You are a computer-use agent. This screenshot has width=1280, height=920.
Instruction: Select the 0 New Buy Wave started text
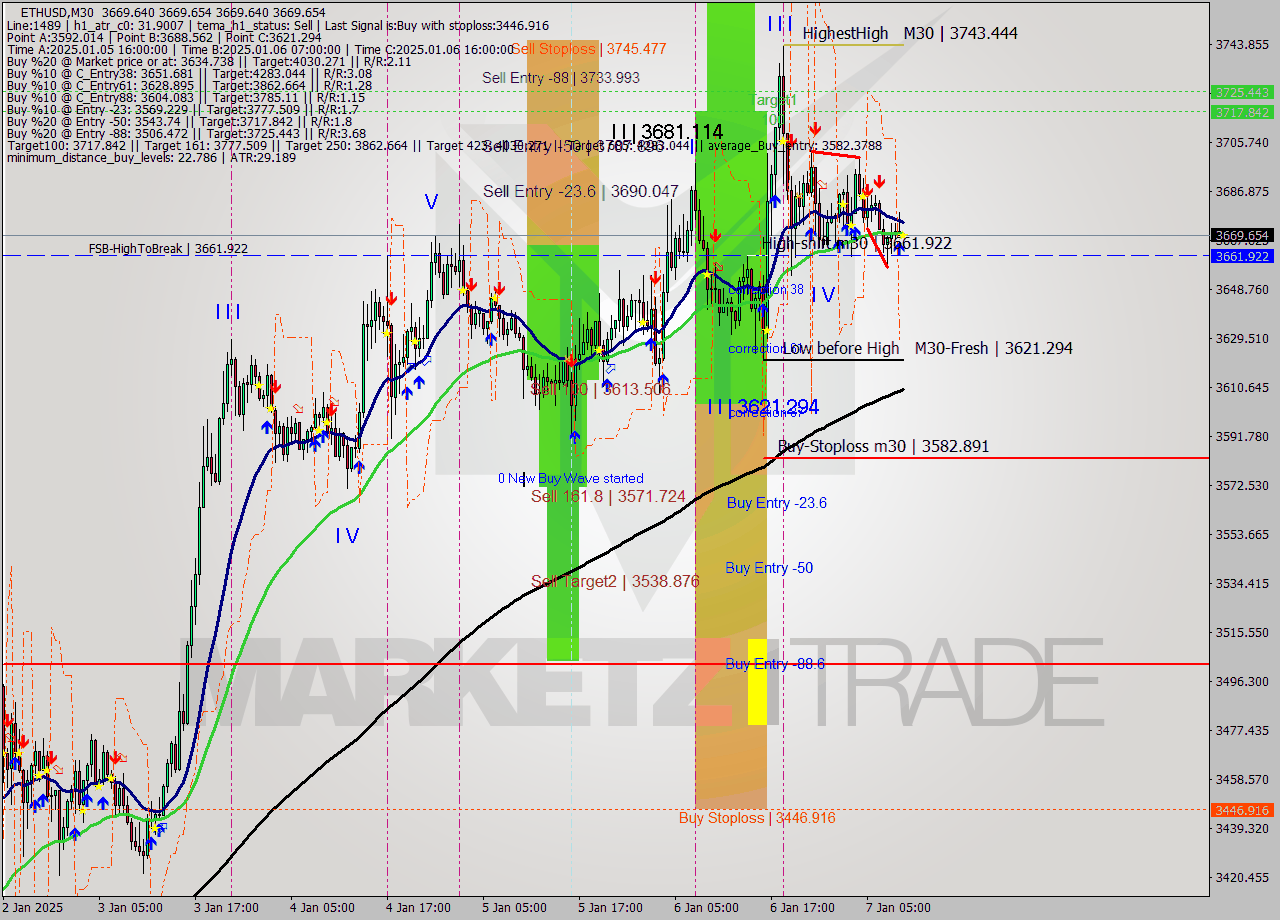pos(571,479)
